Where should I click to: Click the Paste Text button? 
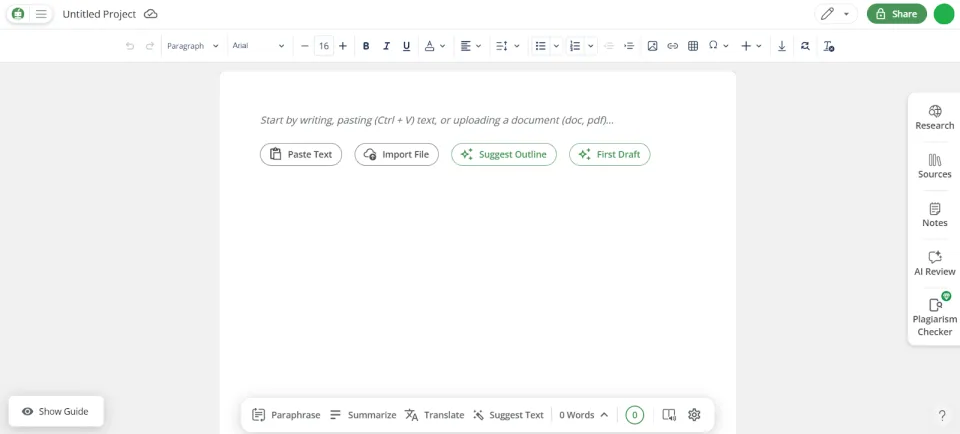[x=301, y=154]
